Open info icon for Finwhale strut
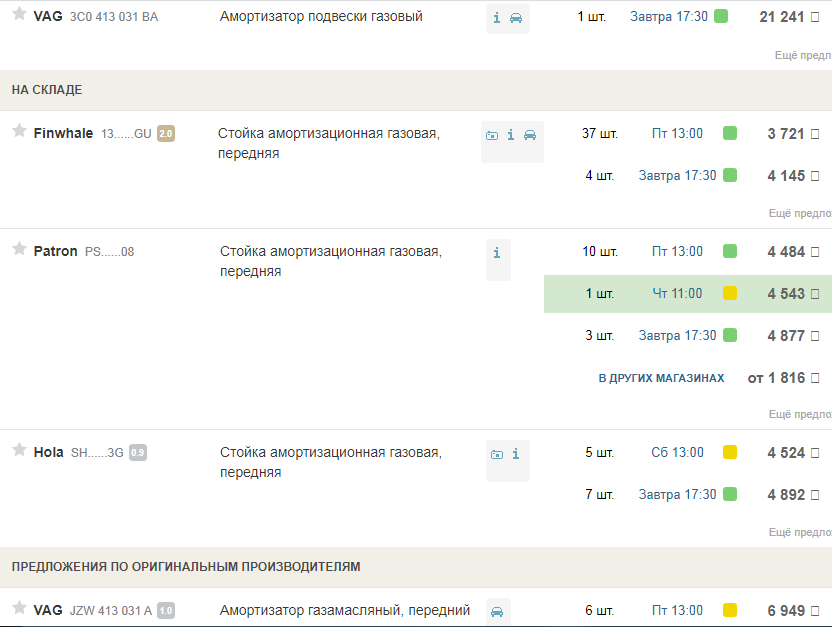832x627 pixels. [x=510, y=135]
